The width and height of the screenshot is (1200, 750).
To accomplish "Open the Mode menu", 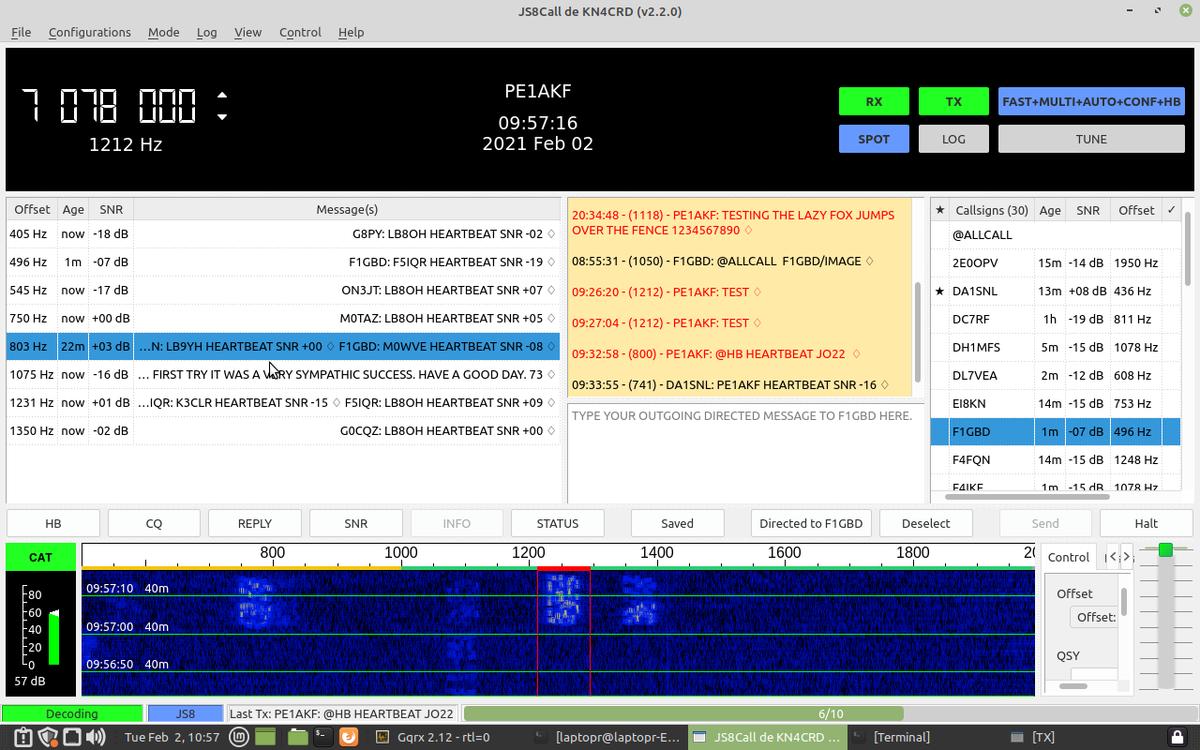I will pyautogui.click(x=164, y=32).
